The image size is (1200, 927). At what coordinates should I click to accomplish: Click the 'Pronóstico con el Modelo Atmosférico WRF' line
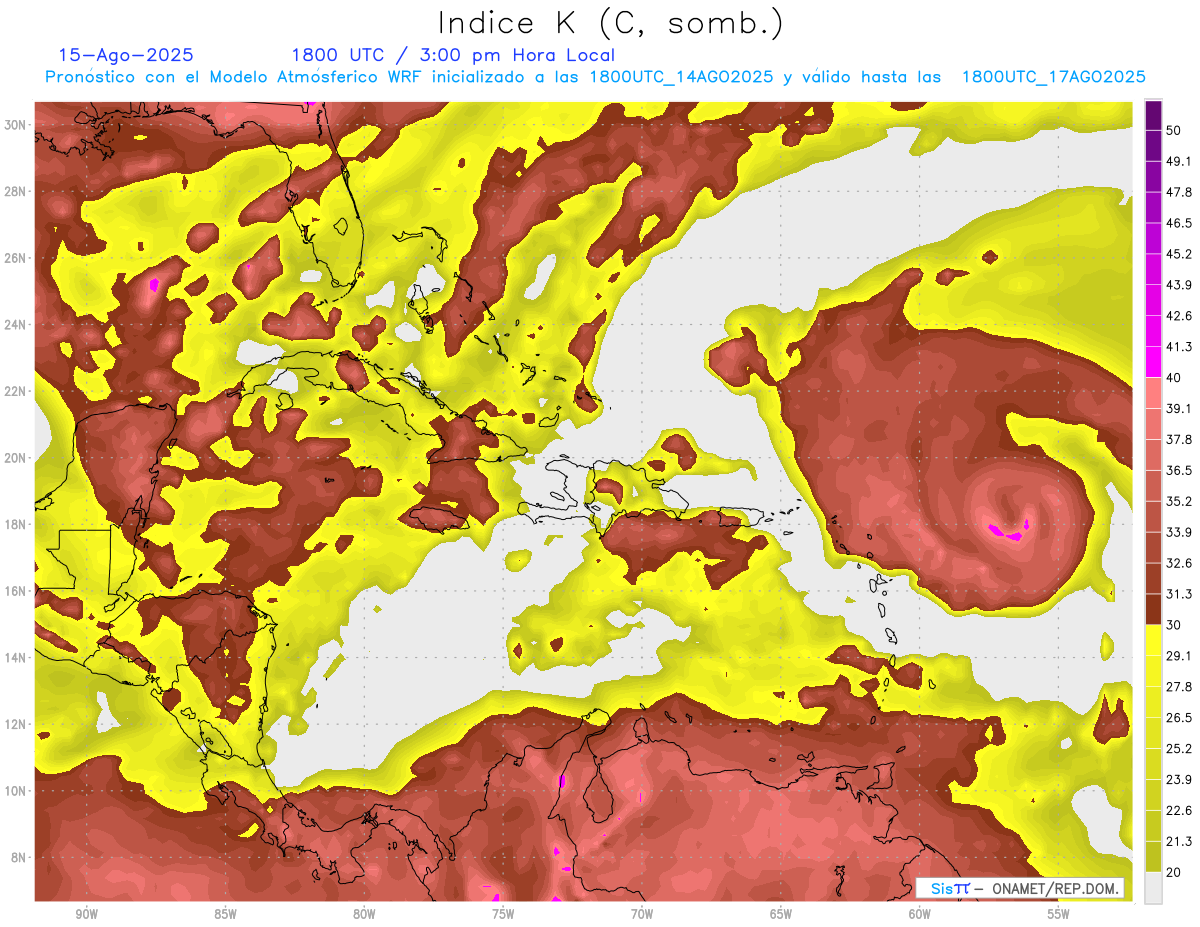click(595, 77)
